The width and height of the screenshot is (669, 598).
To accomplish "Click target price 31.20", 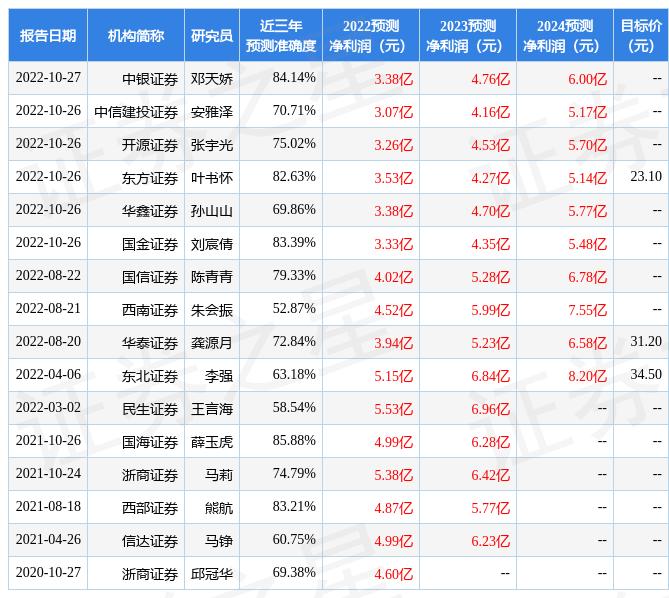I will pyautogui.click(x=646, y=341).
